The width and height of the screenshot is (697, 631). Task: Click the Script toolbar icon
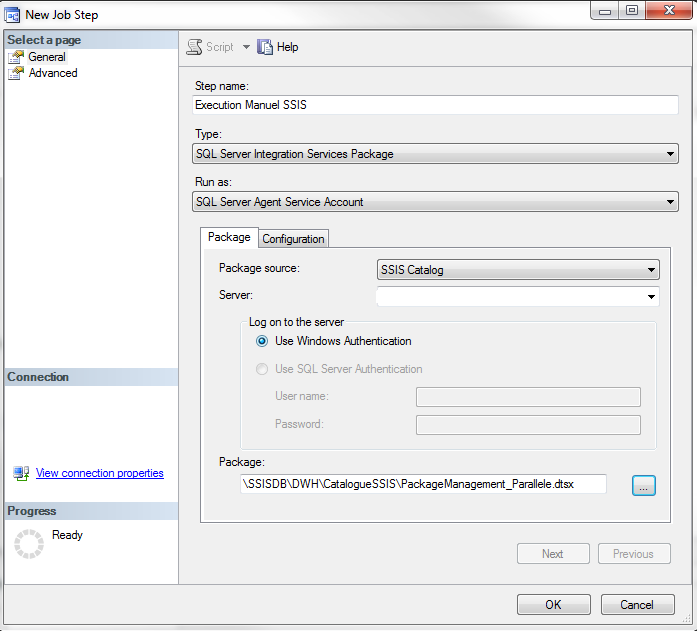click(x=194, y=47)
